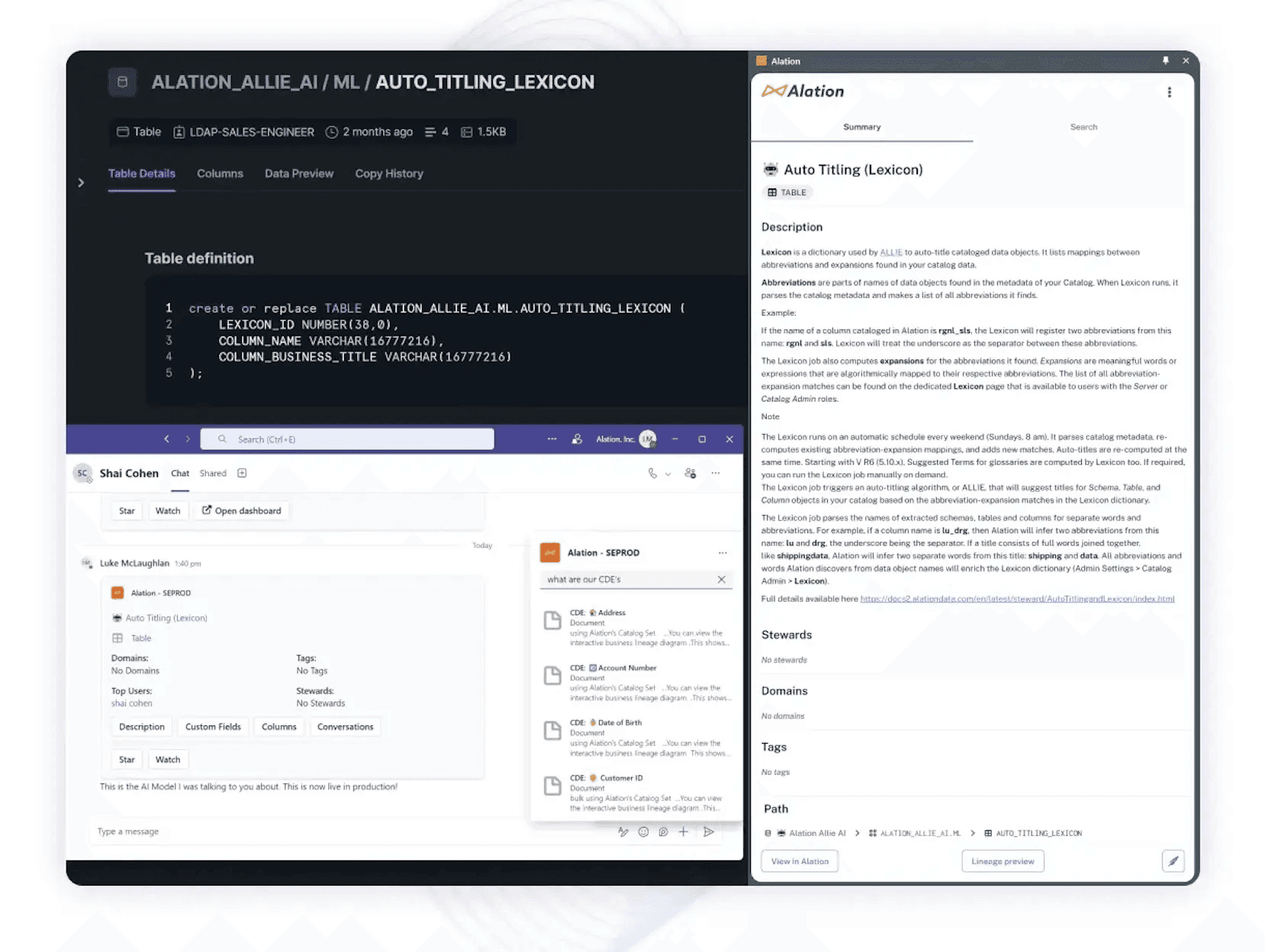Select the Search tab in Alation panel
Image resolution: width=1265 pixels, height=952 pixels.
pos(1083,127)
